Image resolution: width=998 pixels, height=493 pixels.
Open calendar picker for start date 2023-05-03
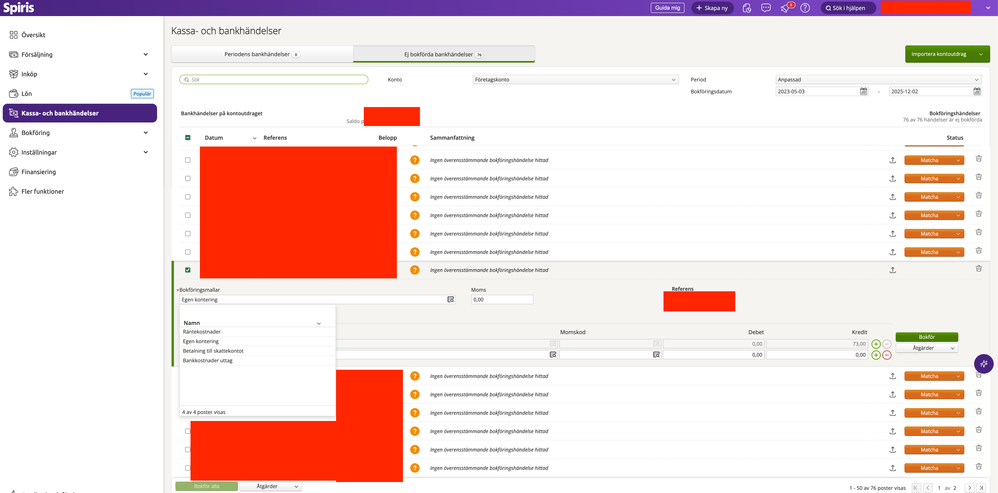(863, 91)
